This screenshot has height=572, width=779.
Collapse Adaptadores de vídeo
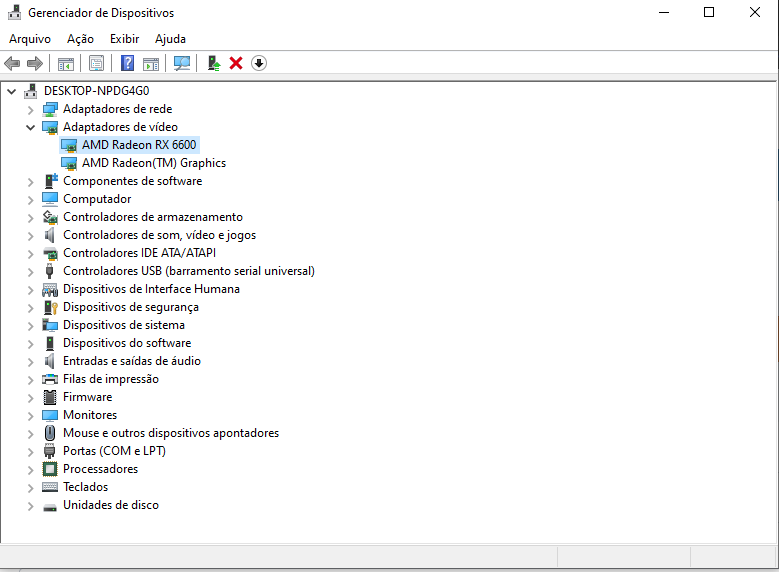(31, 128)
